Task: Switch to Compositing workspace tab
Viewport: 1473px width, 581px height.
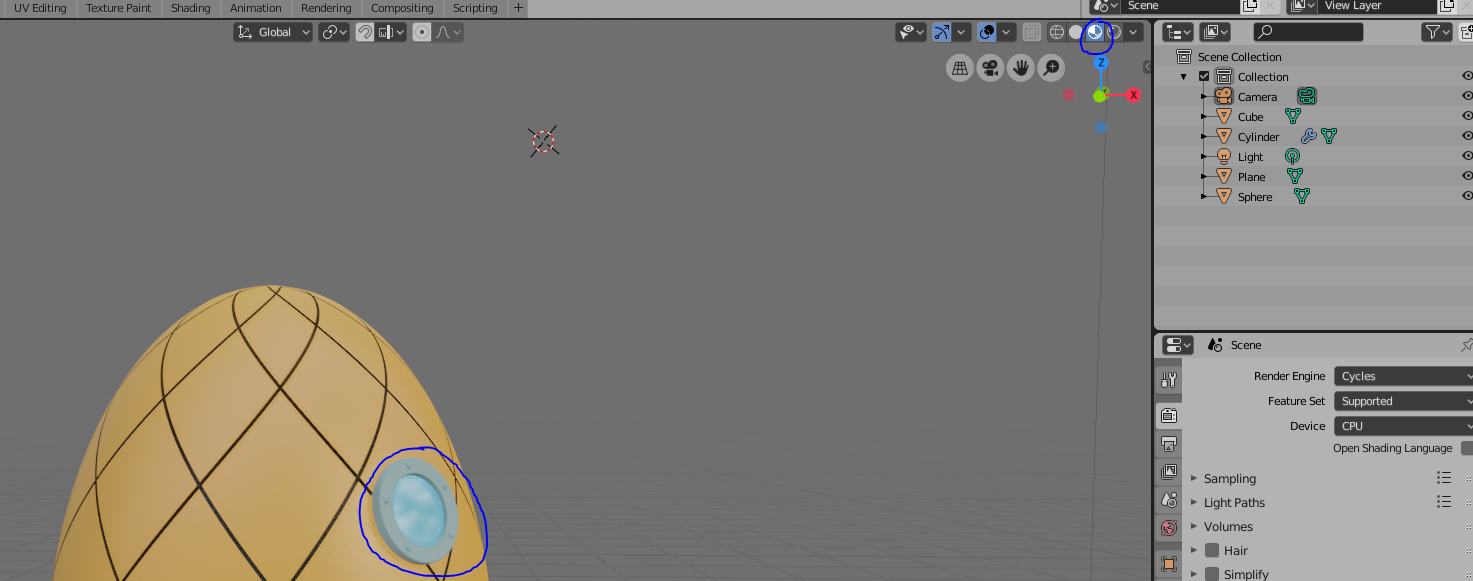Action: pos(401,8)
